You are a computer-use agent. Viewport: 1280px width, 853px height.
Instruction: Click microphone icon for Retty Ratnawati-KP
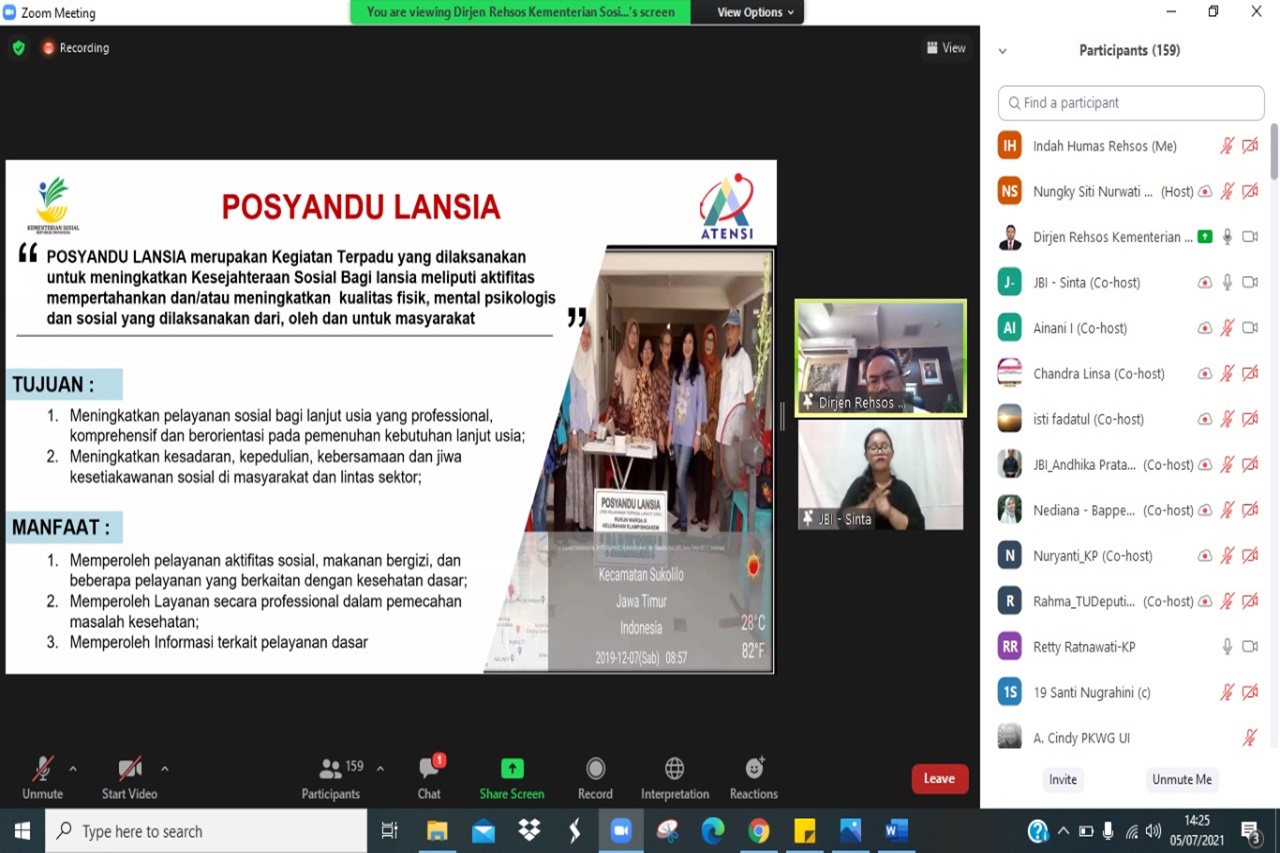(1227, 647)
